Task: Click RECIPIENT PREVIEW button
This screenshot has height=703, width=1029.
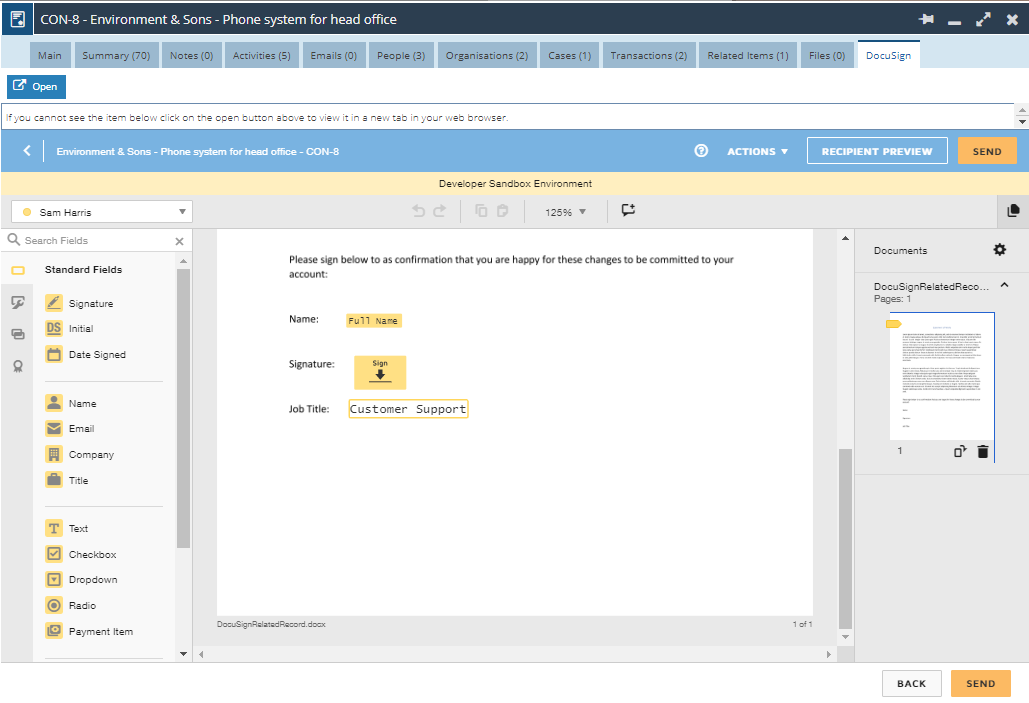Action: point(877,151)
